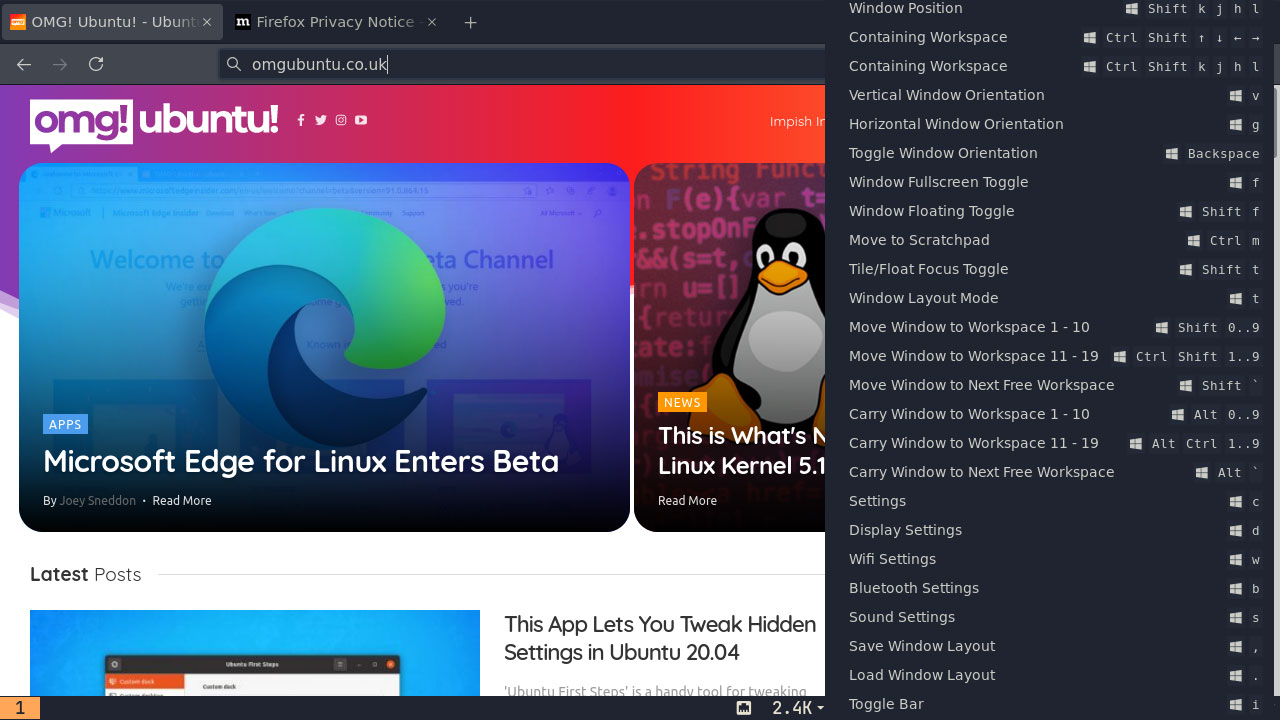Click the status bar icon beside 2.4K
Viewport: 1280px width, 720px height.
(x=744, y=708)
